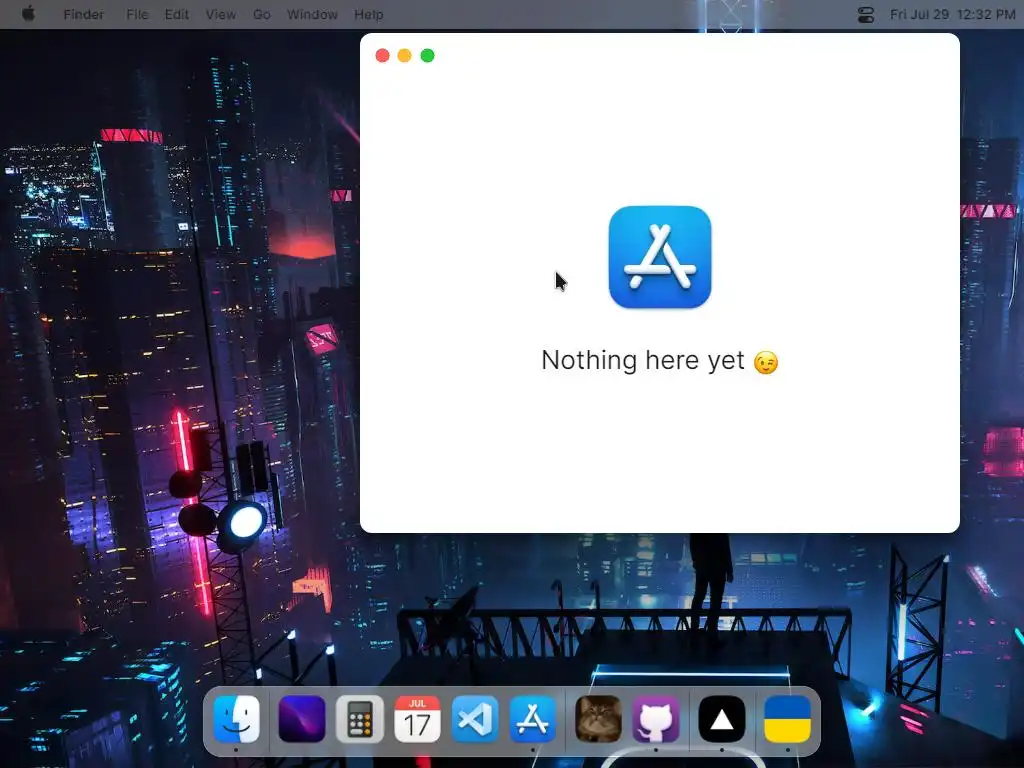Close the App Store window
This screenshot has height=768, width=1024.
[x=383, y=56]
